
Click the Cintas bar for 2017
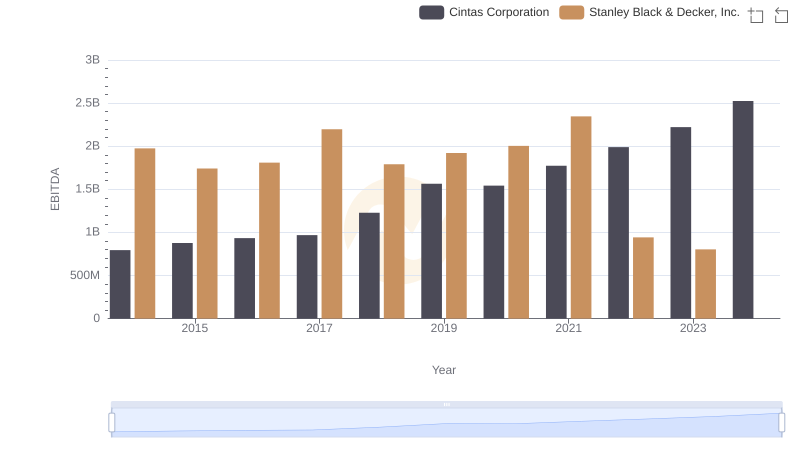tap(307, 276)
